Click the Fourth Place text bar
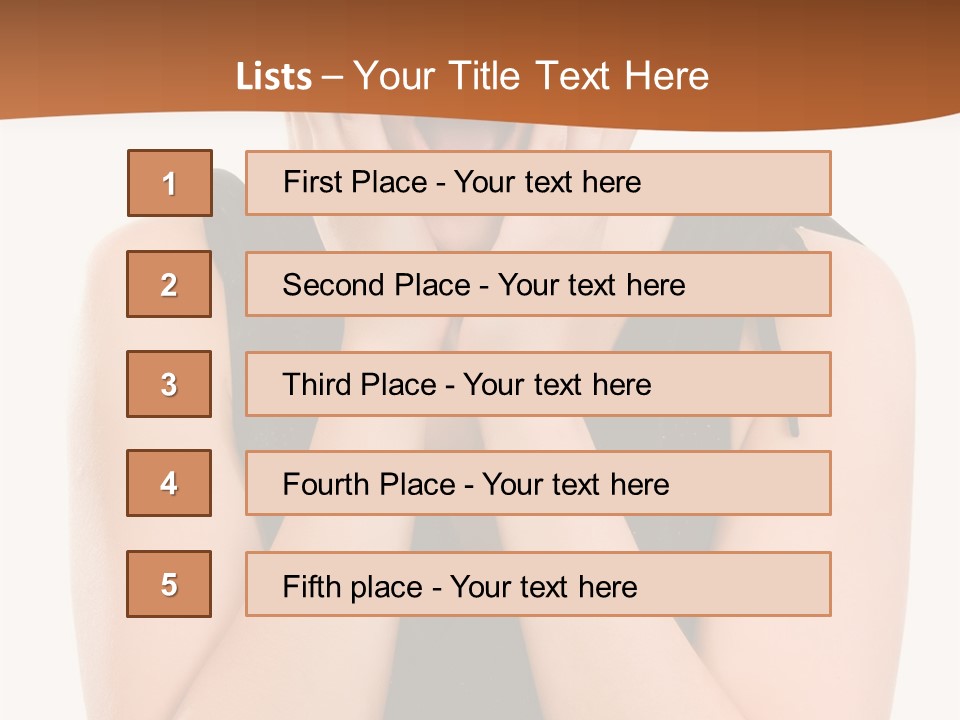Image resolution: width=960 pixels, height=720 pixels. coord(538,483)
